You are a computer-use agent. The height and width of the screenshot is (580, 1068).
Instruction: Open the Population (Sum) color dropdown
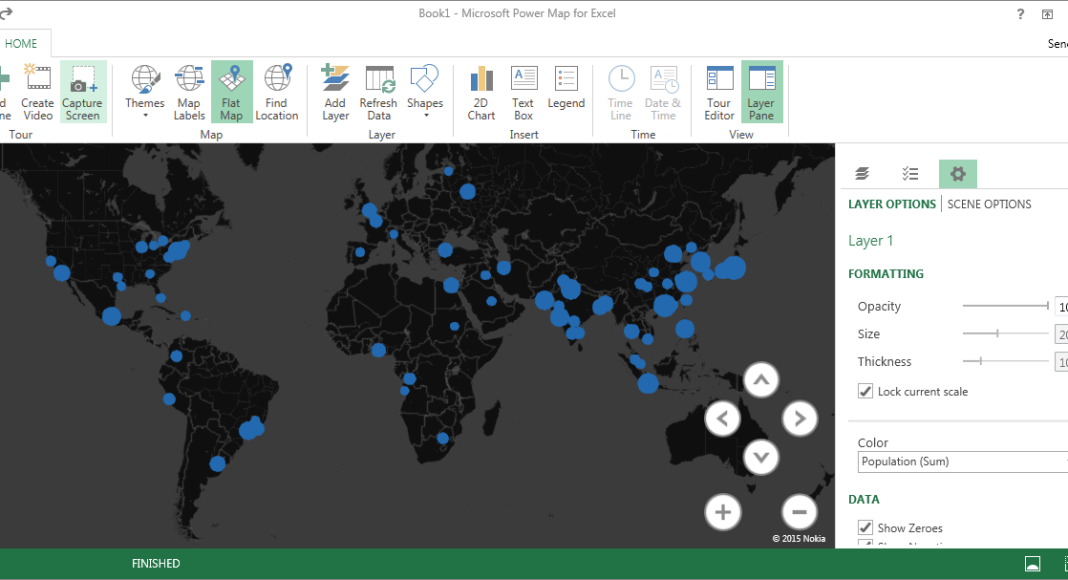click(x=962, y=462)
